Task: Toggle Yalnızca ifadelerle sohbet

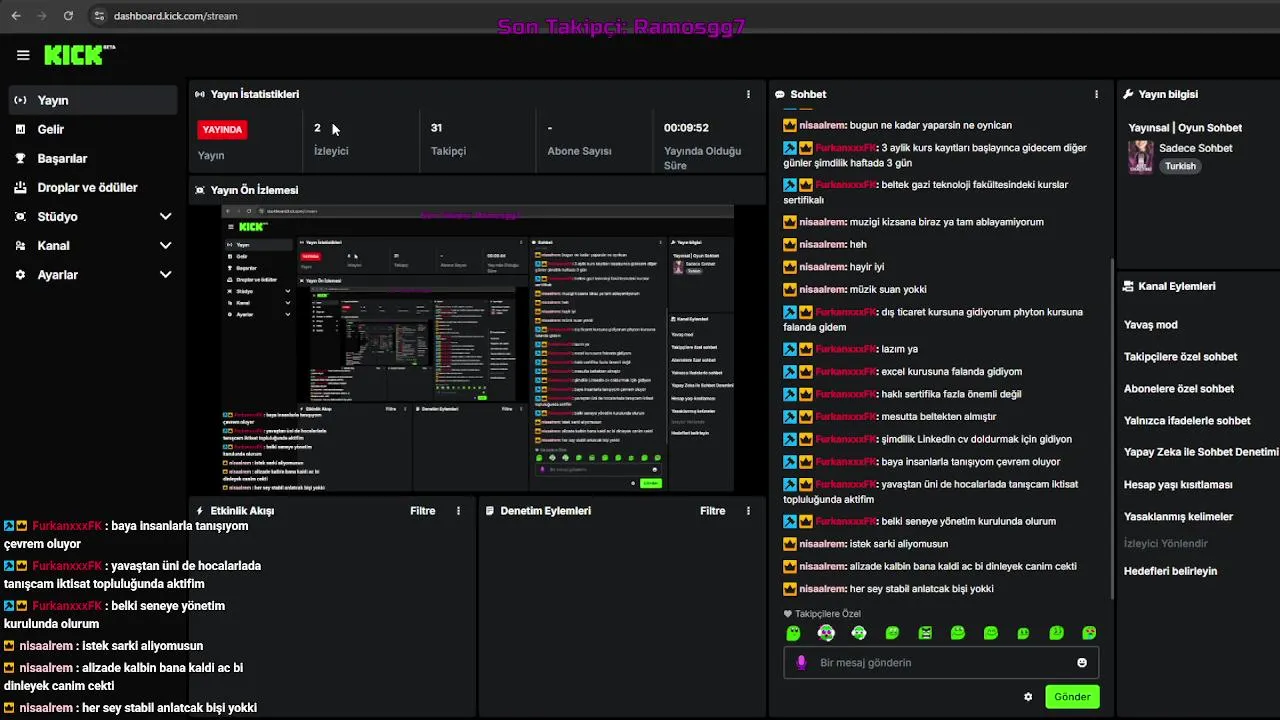Action: (x=1187, y=420)
